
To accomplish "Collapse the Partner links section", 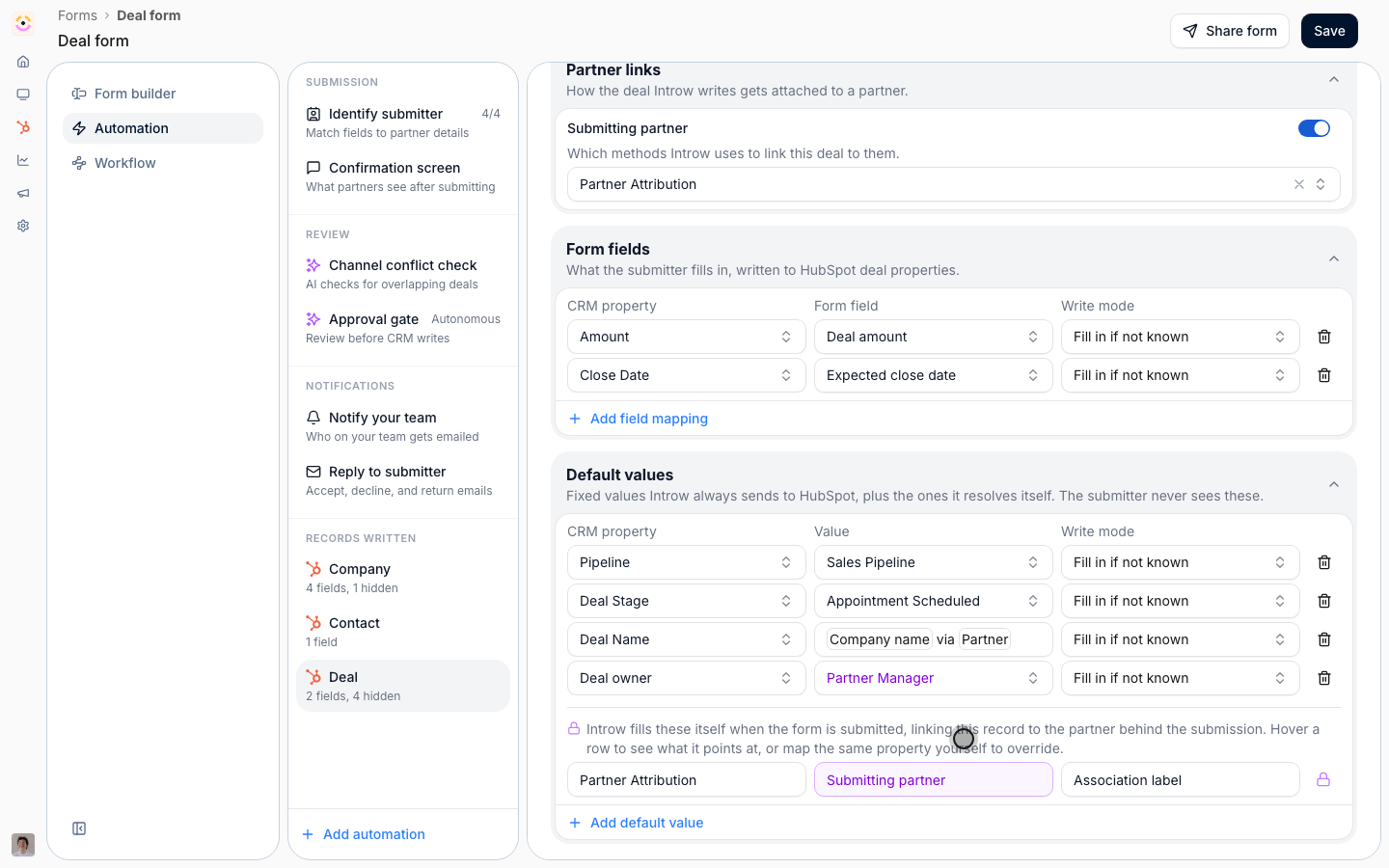I will [x=1334, y=79].
